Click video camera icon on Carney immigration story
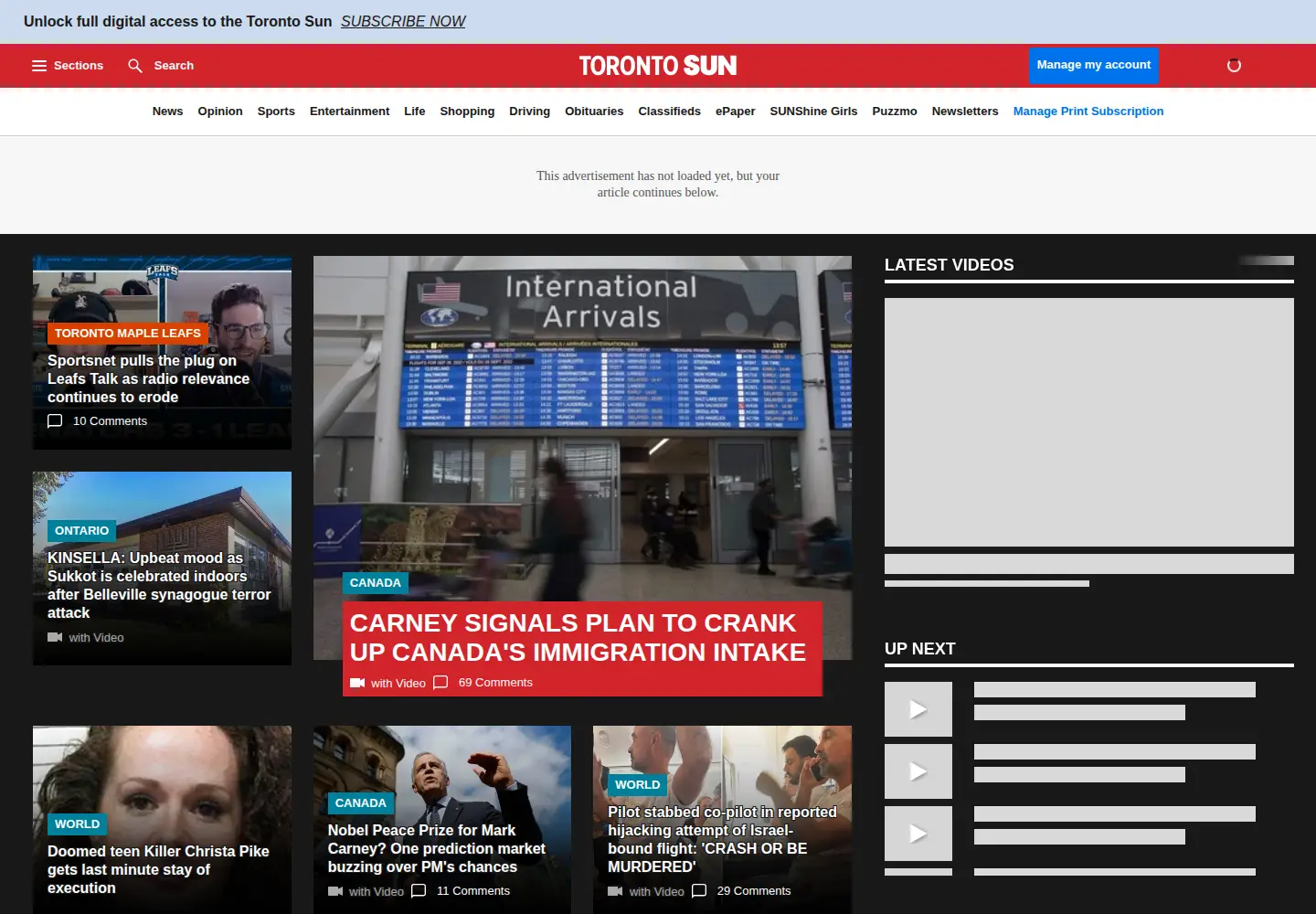This screenshot has height=914, width=1316. [x=357, y=683]
